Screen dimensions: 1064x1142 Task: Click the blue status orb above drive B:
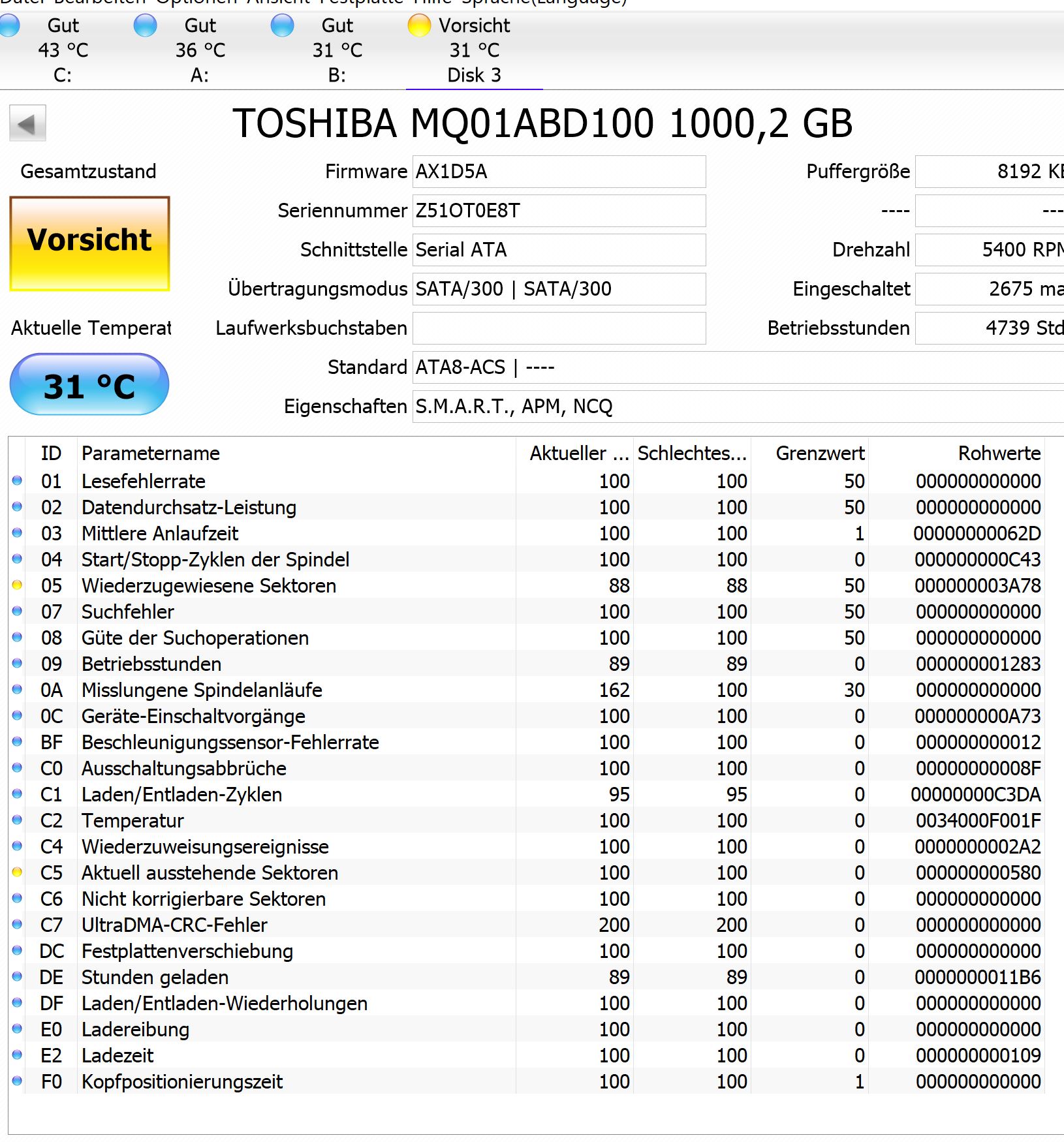click(282, 25)
